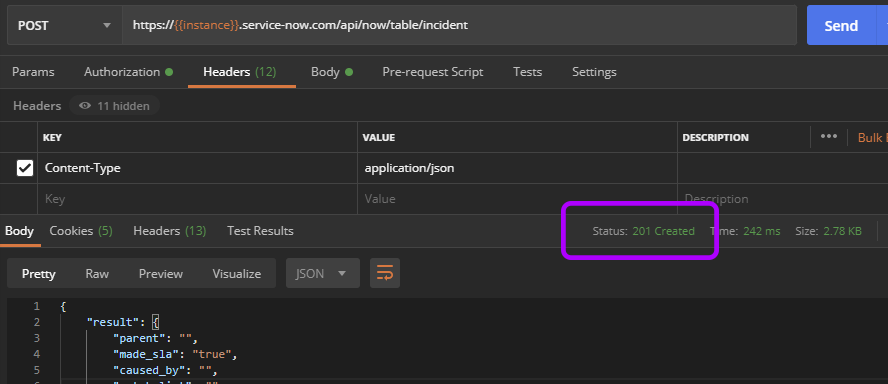The width and height of the screenshot is (888, 384).
Task: Click the Description placeholder field
Action: point(783,199)
